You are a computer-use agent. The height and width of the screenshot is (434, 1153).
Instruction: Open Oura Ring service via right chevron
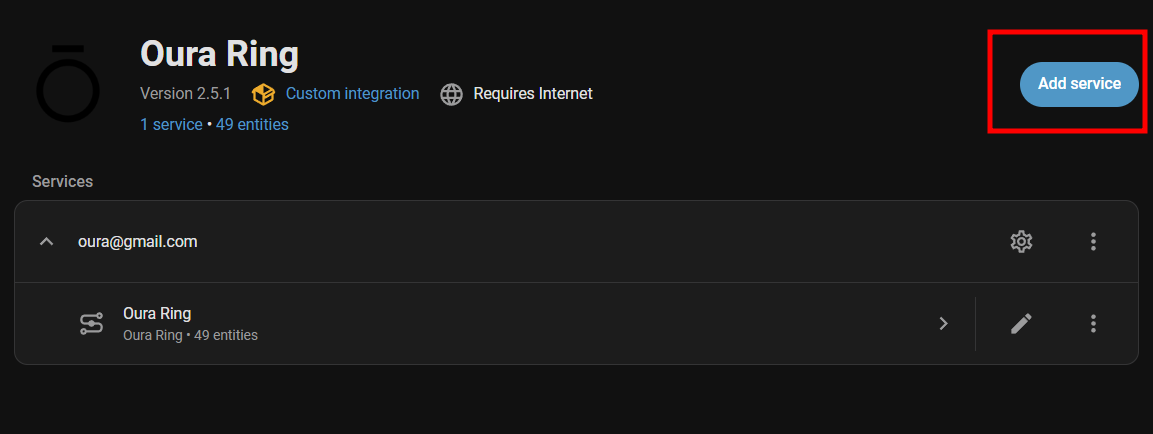click(943, 323)
